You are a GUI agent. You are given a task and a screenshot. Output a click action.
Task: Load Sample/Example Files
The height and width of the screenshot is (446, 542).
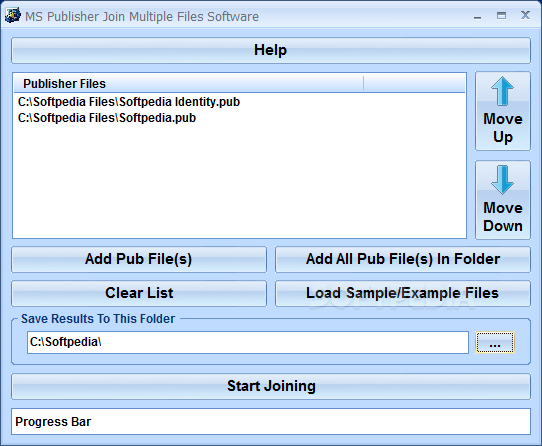pos(403,293)
